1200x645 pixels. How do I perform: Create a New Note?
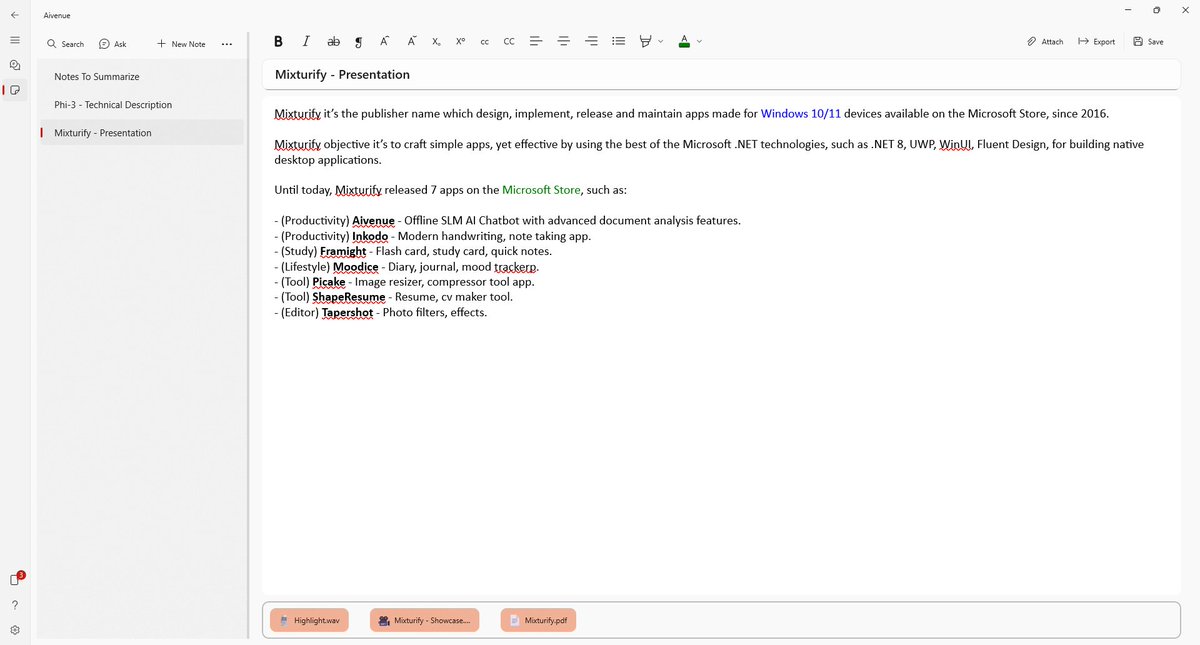click(x=181, y=44)
